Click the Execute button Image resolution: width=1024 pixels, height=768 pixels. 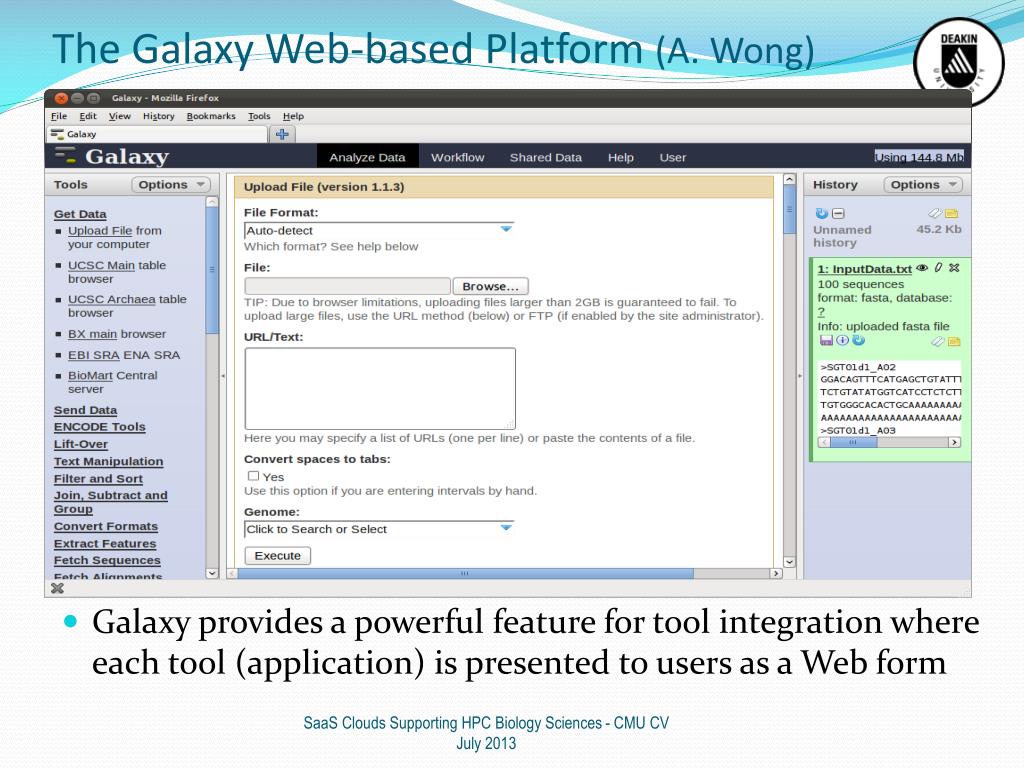tap(278, 556)
